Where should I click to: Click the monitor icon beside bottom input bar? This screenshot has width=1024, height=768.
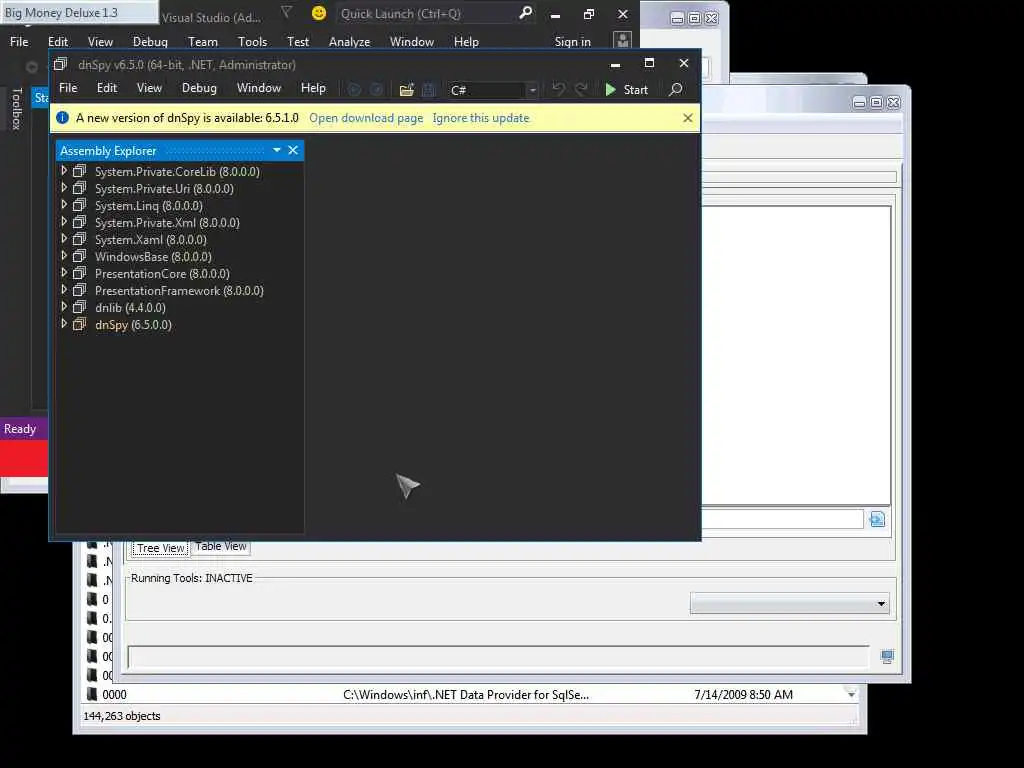887,656
